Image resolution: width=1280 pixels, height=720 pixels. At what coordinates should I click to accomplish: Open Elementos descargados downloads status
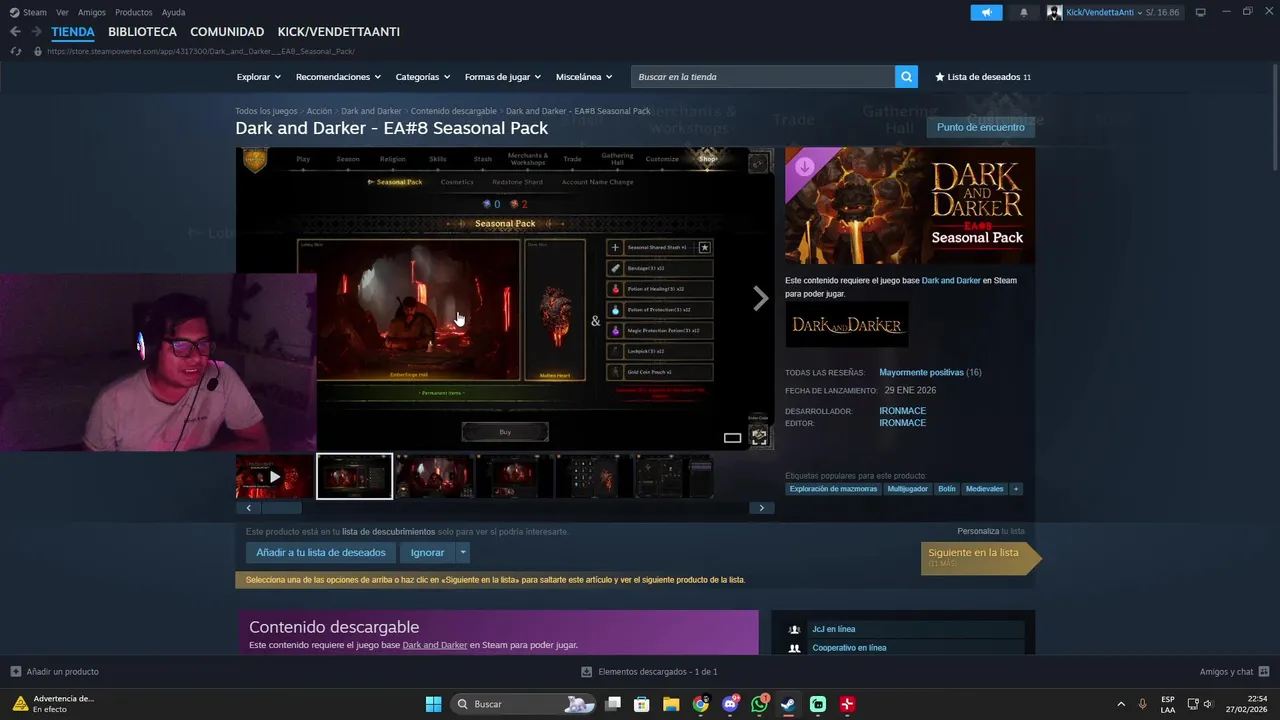coord(649,672)
